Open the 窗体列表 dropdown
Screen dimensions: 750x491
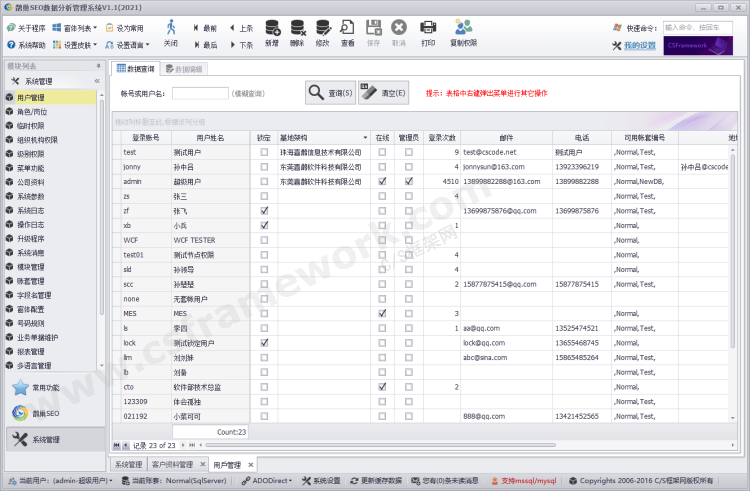tap(74, 28)
